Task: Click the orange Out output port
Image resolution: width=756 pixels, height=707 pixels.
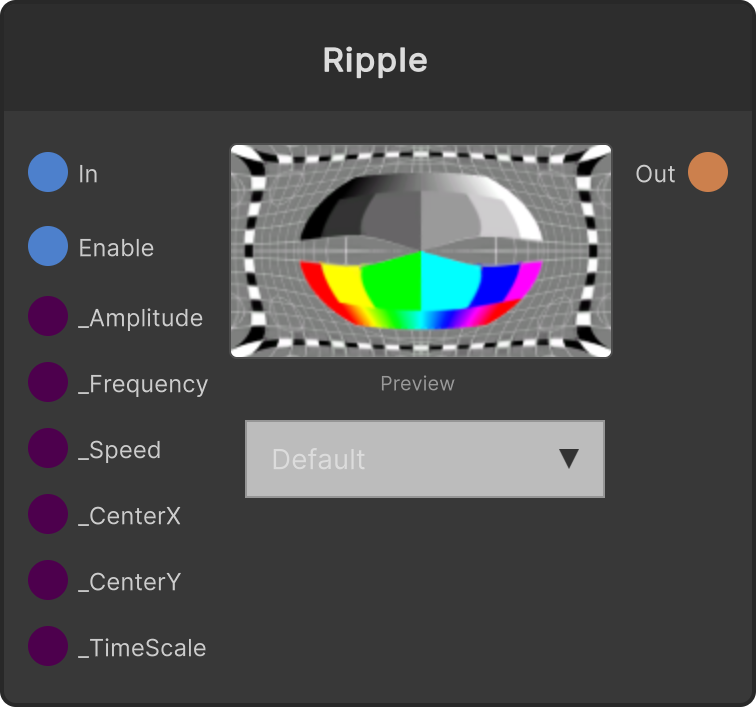Action: pyautogui.click(x=708, y=172)
